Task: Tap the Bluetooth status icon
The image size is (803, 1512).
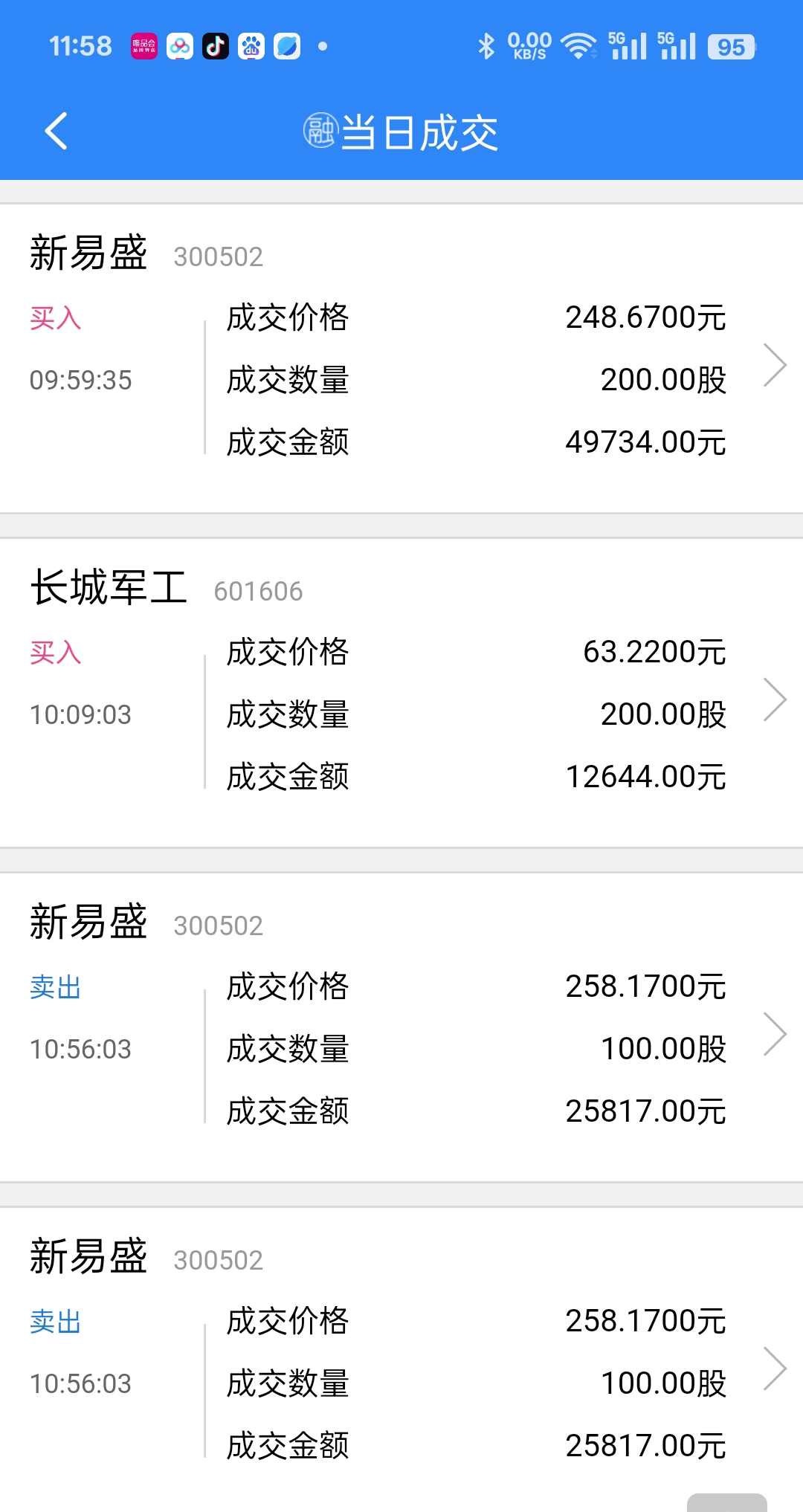Action: point(486,46)
